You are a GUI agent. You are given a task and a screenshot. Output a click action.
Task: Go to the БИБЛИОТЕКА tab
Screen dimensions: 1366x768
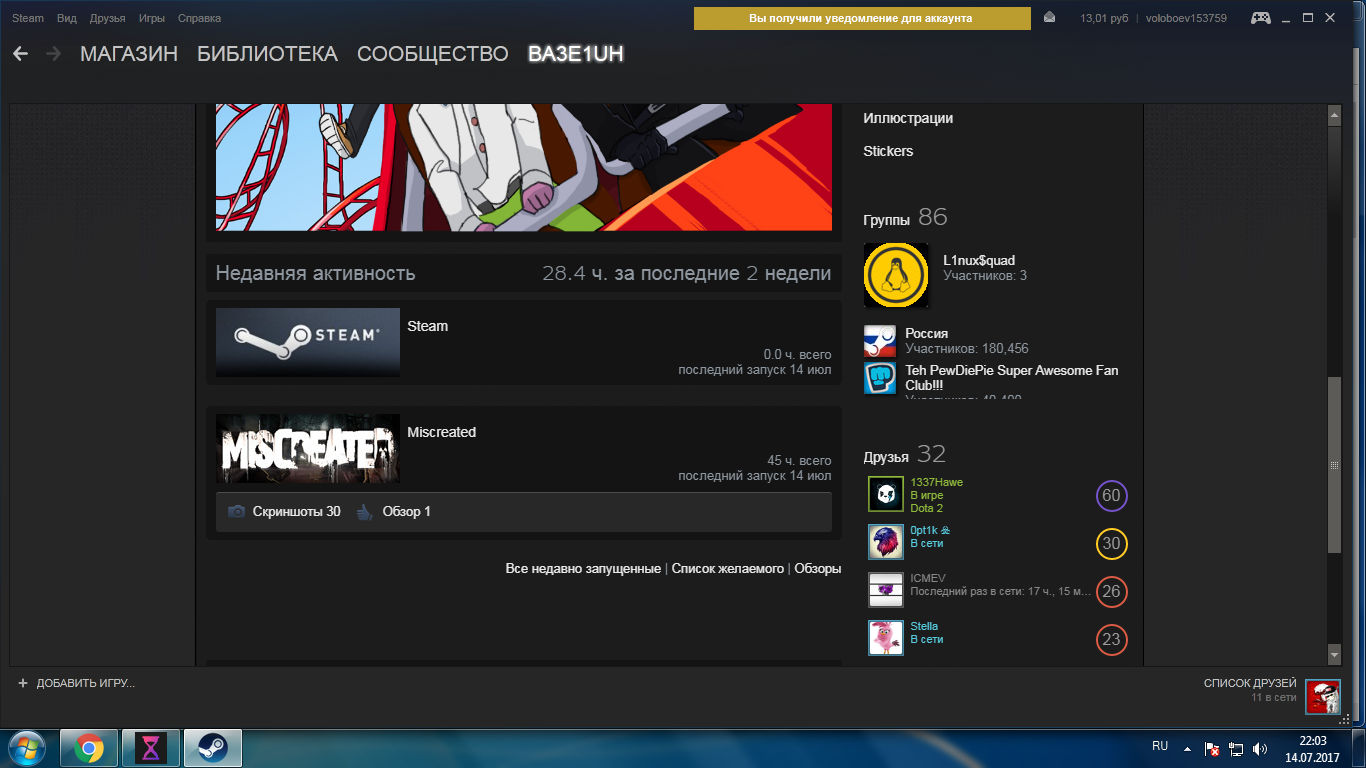point(267,54)
